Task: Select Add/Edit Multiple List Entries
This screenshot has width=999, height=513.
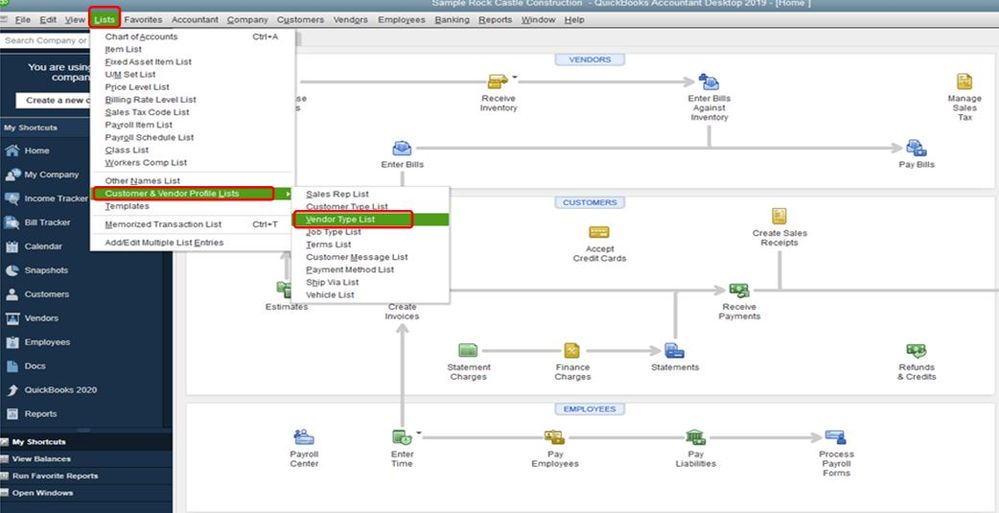Action: click(x=191, y=243)
